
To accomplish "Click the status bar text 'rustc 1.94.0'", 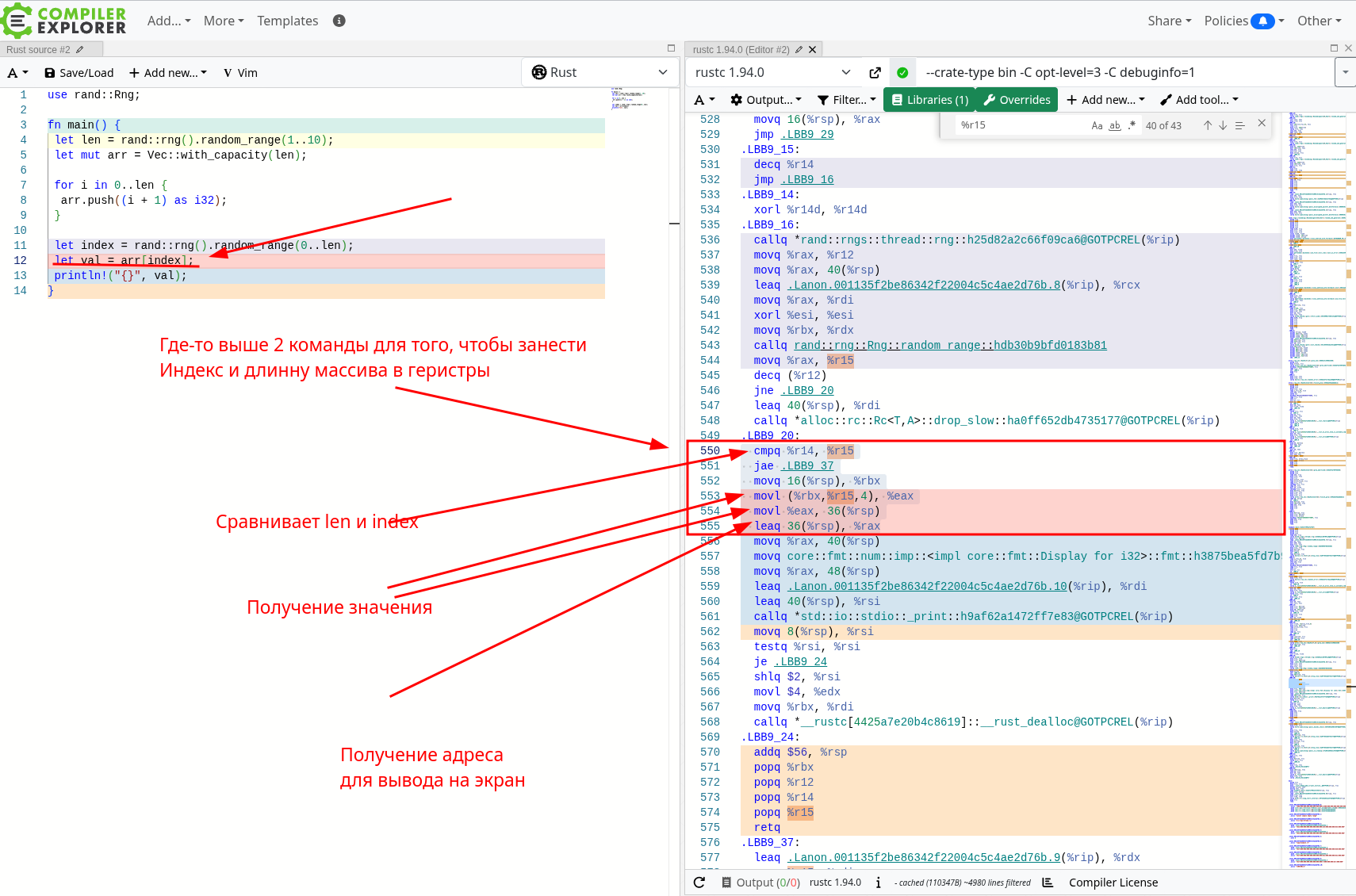I will click(835, 883).
